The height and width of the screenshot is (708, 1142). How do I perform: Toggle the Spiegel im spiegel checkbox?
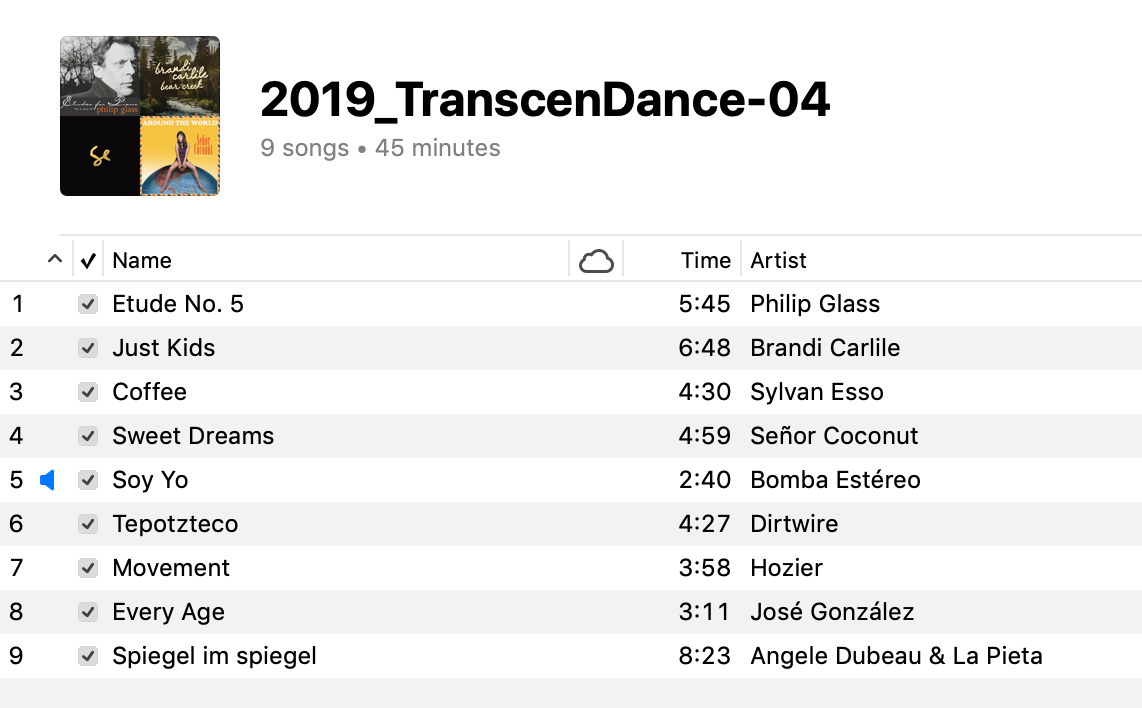click(88, 656)
